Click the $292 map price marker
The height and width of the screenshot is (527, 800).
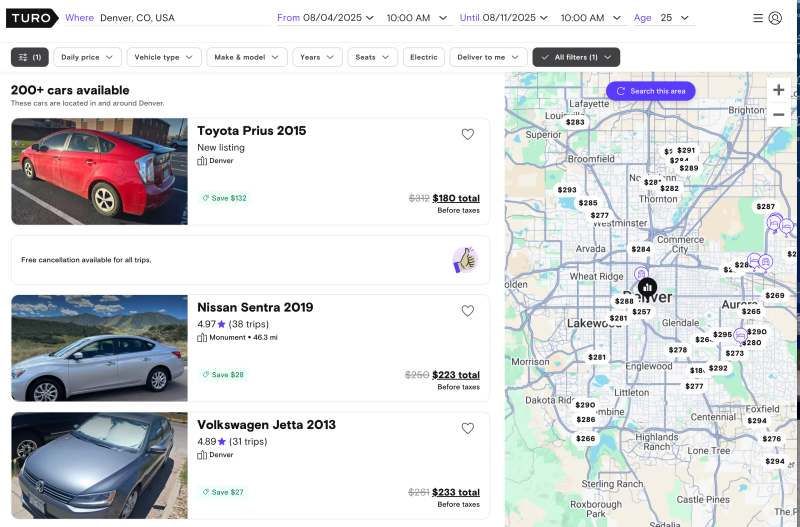[718, 368]
